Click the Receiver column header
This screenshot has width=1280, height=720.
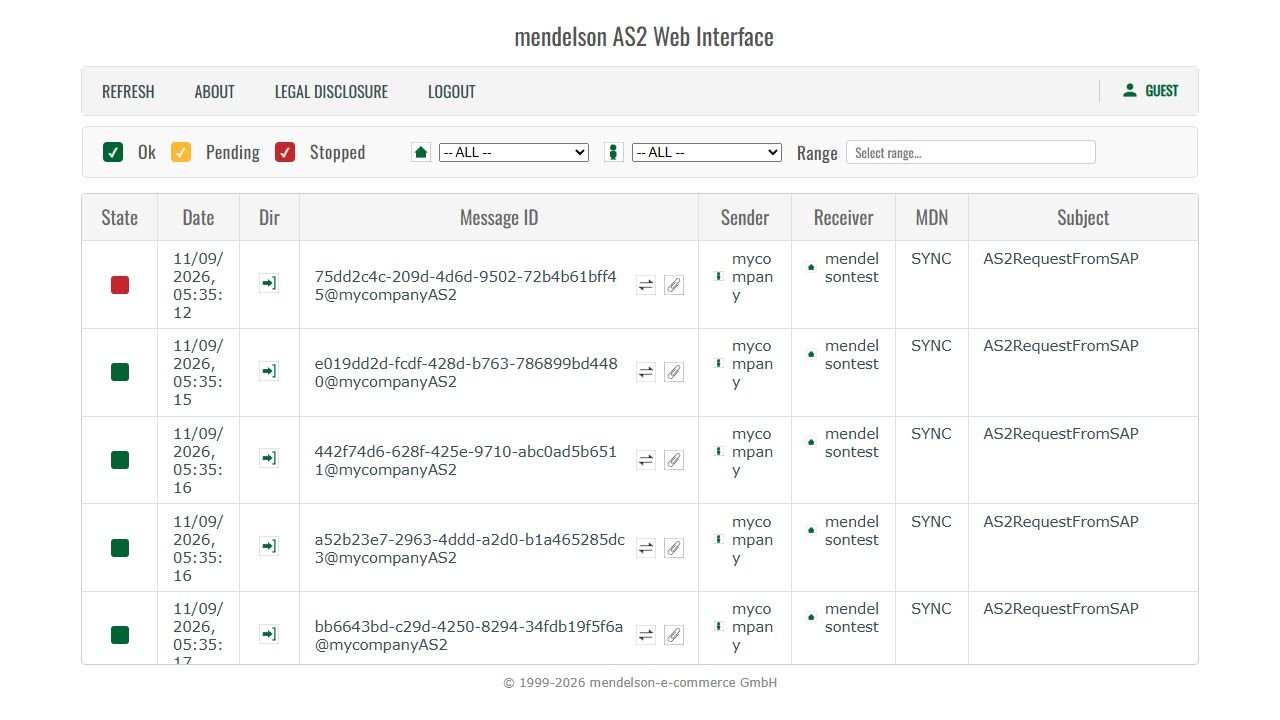tap(844, 217)
